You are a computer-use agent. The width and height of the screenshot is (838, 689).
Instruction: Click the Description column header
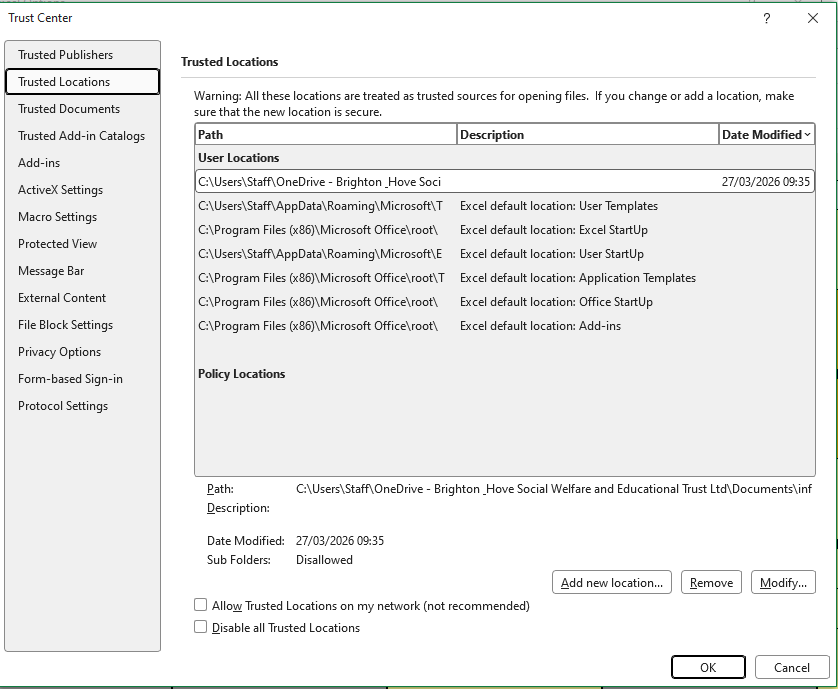pos(587,134)
